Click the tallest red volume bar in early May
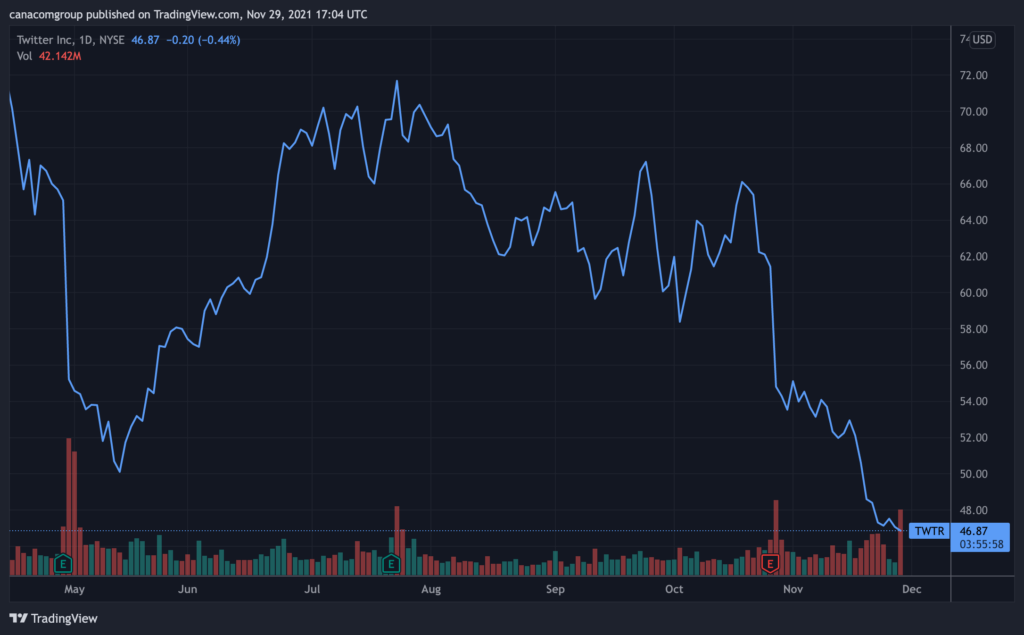The height and width of the screenshot is (635, 1024). (69, 507)
